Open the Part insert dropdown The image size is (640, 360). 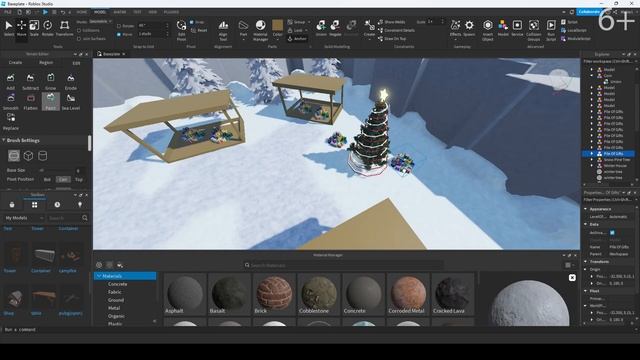point(243,40)
